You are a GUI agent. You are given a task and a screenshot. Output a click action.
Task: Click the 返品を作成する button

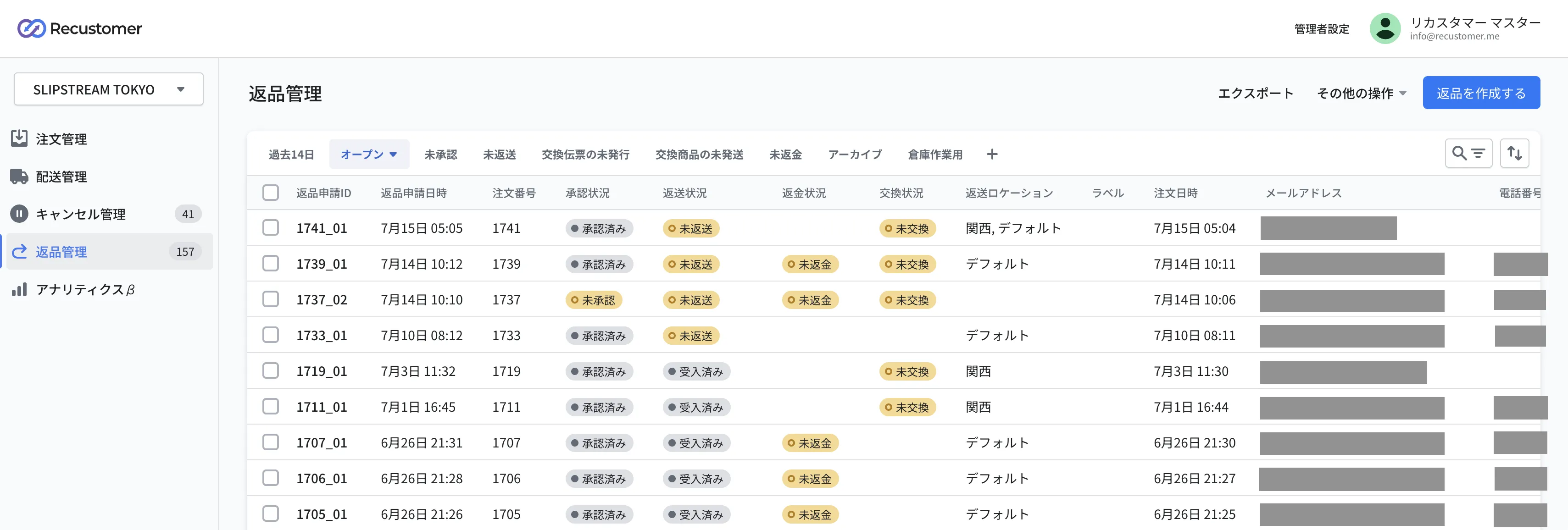1481,93
